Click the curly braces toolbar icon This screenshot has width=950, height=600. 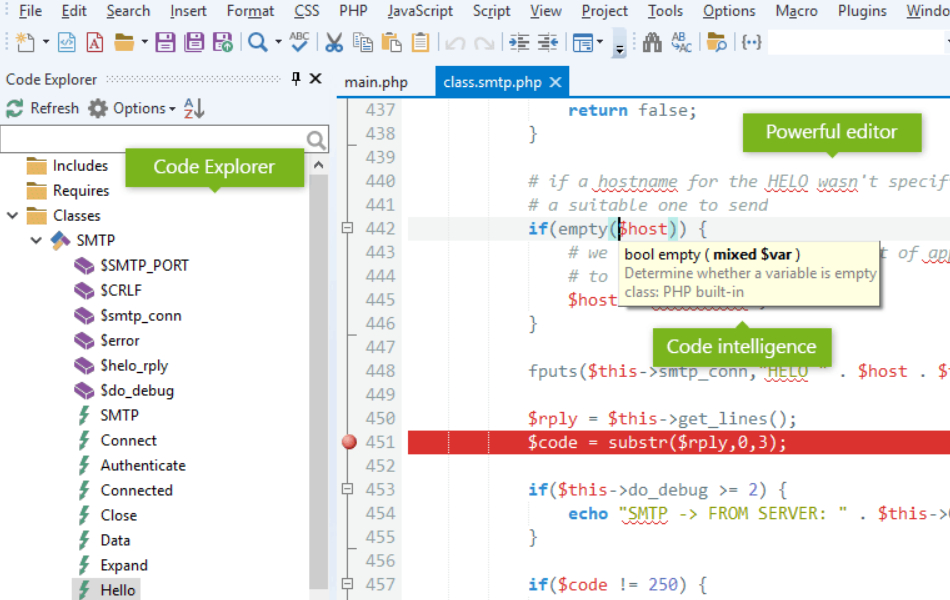(x=751, y=42)
